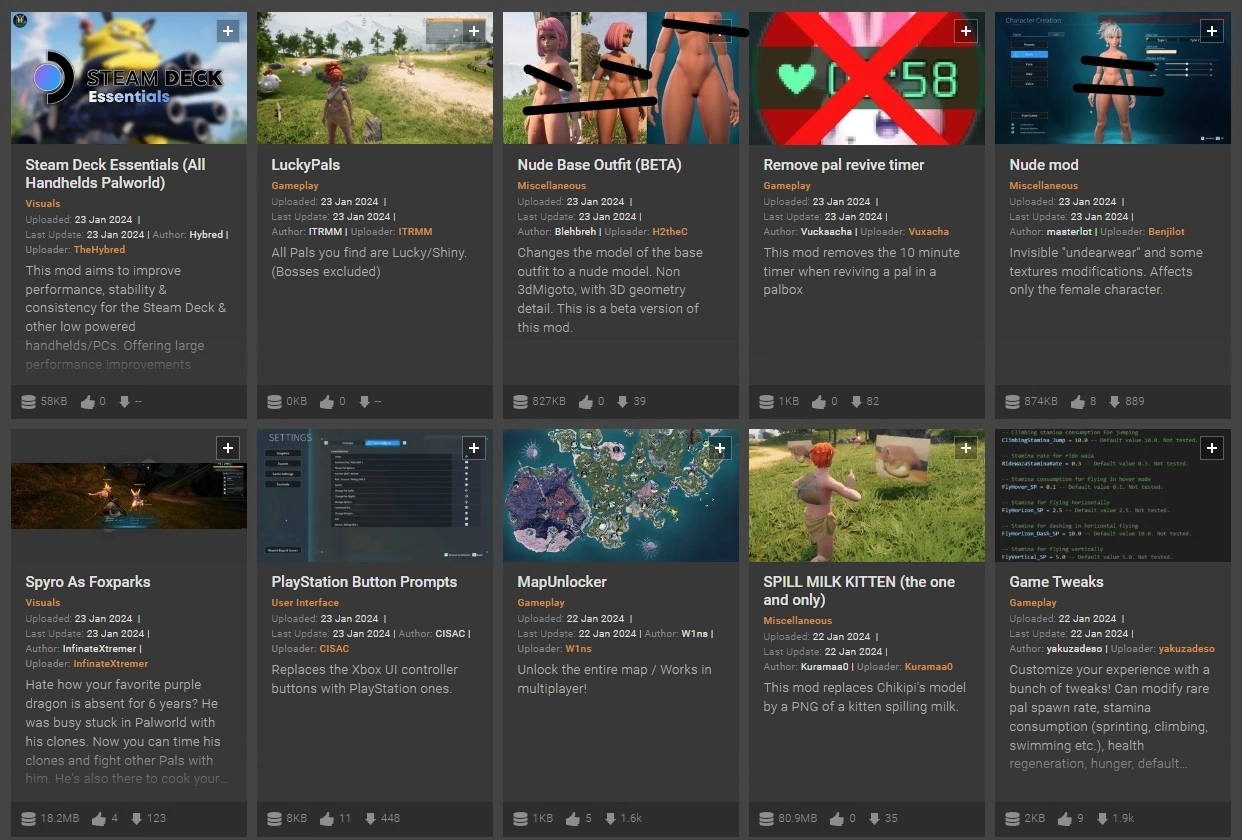Click thumbs-up icon on Remove pal revive timer
This screenshot has height=840, width=1242.
tap(819, 401)
